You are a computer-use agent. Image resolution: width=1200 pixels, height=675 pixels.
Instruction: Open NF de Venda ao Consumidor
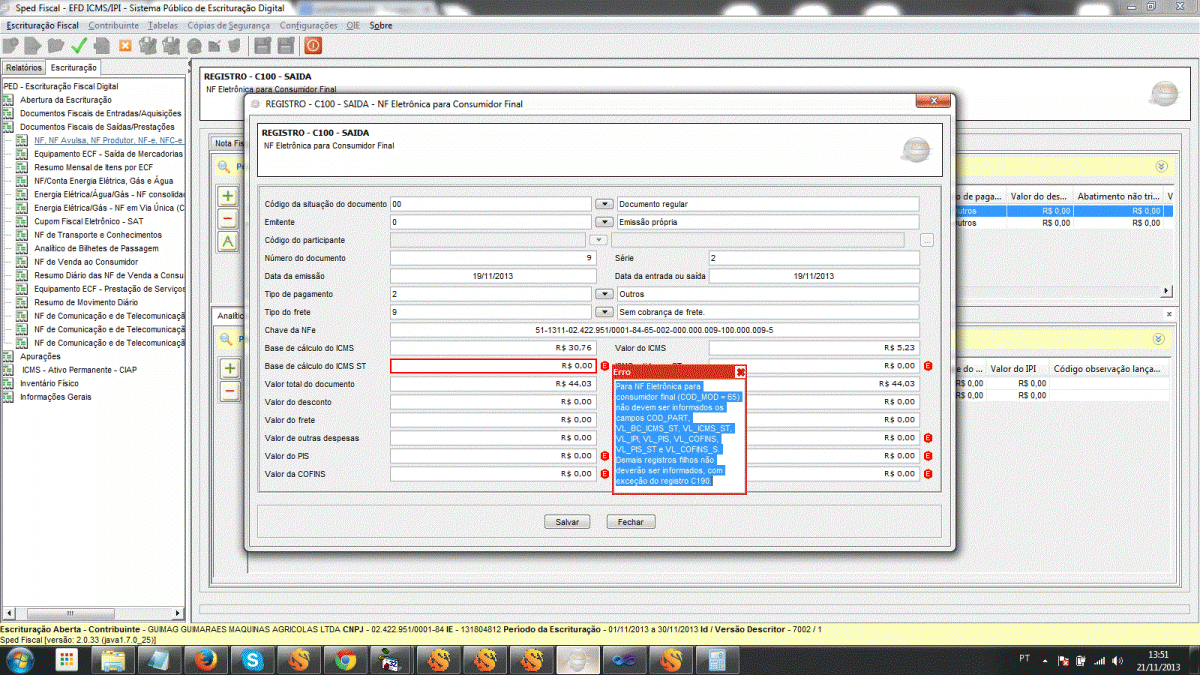click(85, 262)
